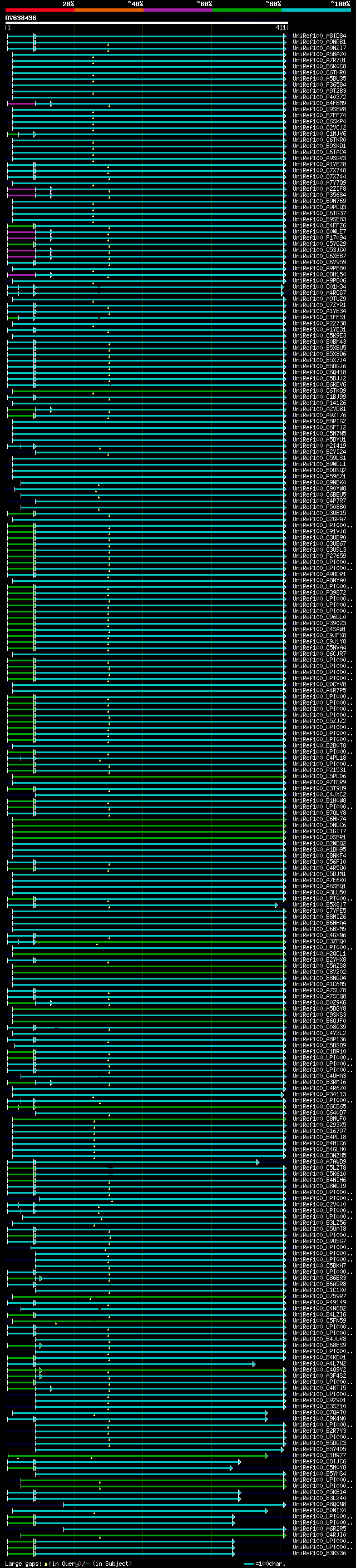This screenshot has height=1568, width=356.
Task: Select label UniRef100_P17094
Action: pos(319,238)
